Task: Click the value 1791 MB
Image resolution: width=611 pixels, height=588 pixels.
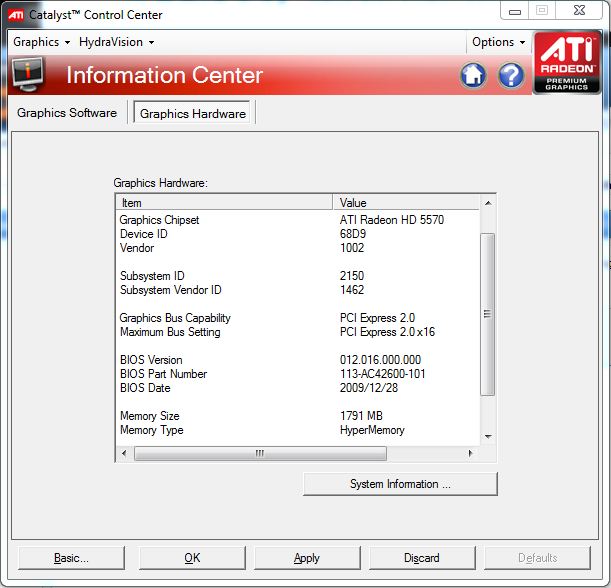Action: click(361, 416)
